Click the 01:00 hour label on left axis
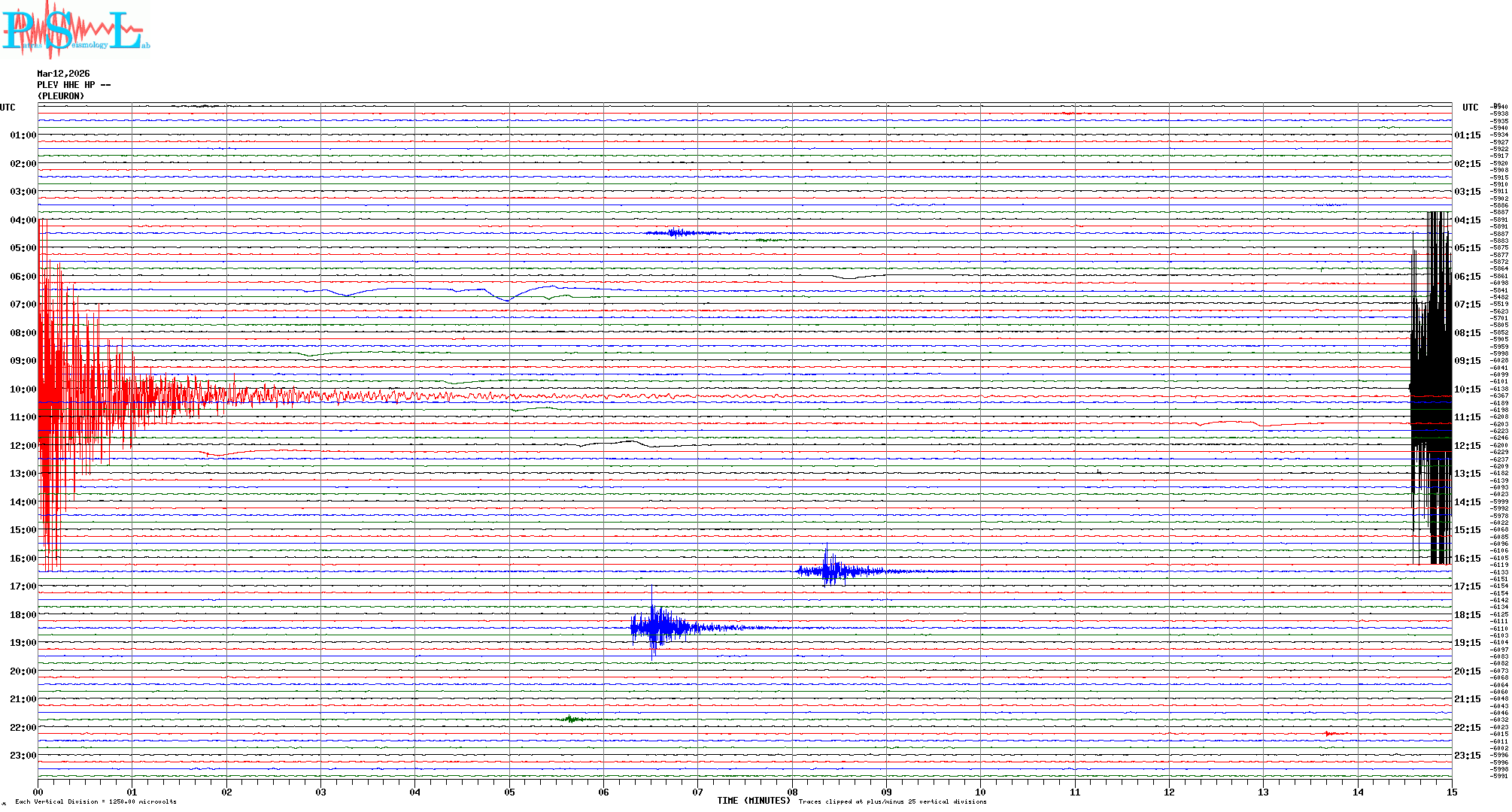Viewport: 1512px width, 812px height. [23, 135]
